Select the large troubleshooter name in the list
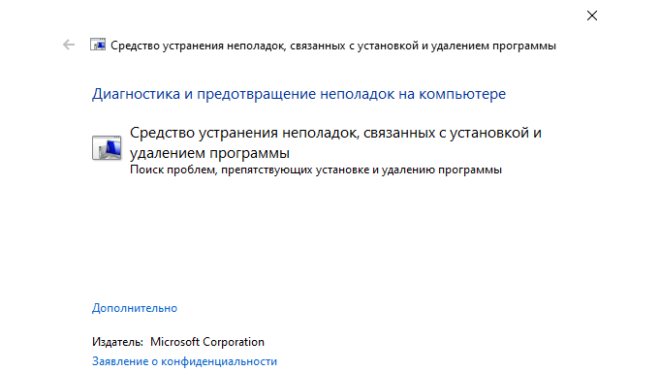This screenshot has height=371, width=660. [335, 143]
